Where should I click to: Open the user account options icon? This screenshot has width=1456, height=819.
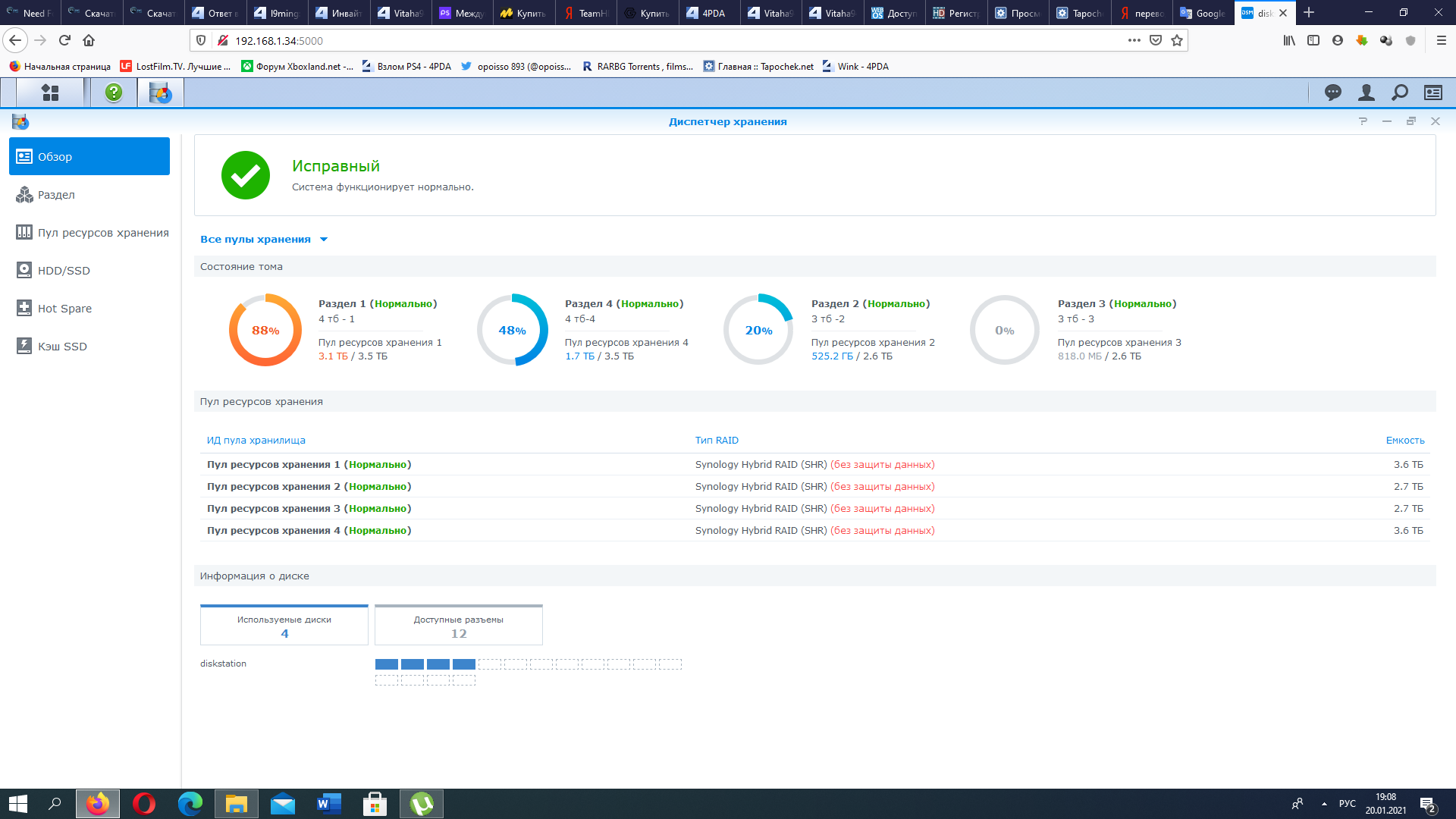tap(1366, 93)
